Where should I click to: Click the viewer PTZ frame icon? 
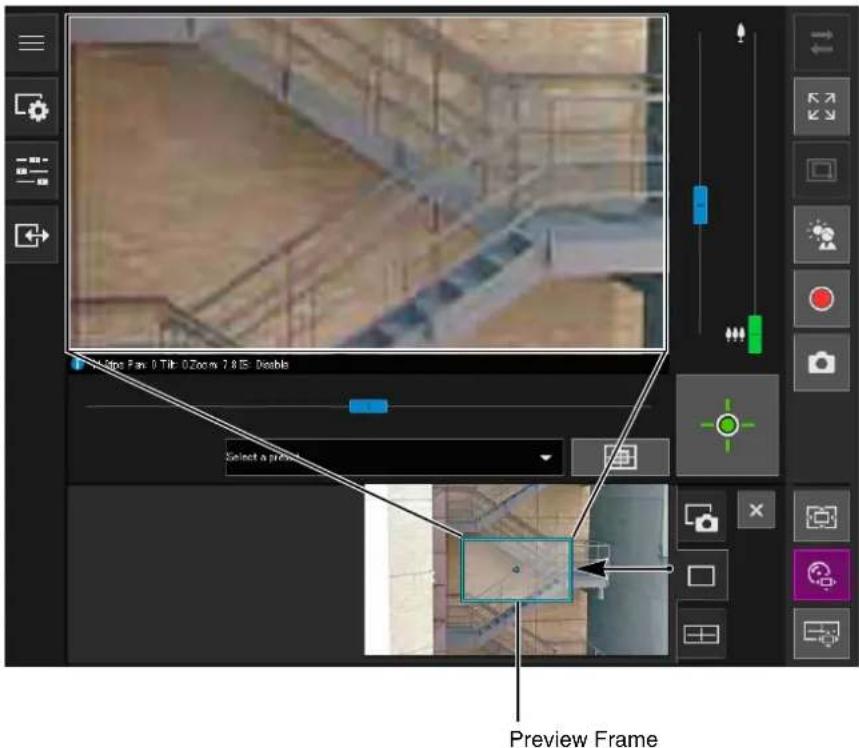pyautogui.click(x=821, y=516)
